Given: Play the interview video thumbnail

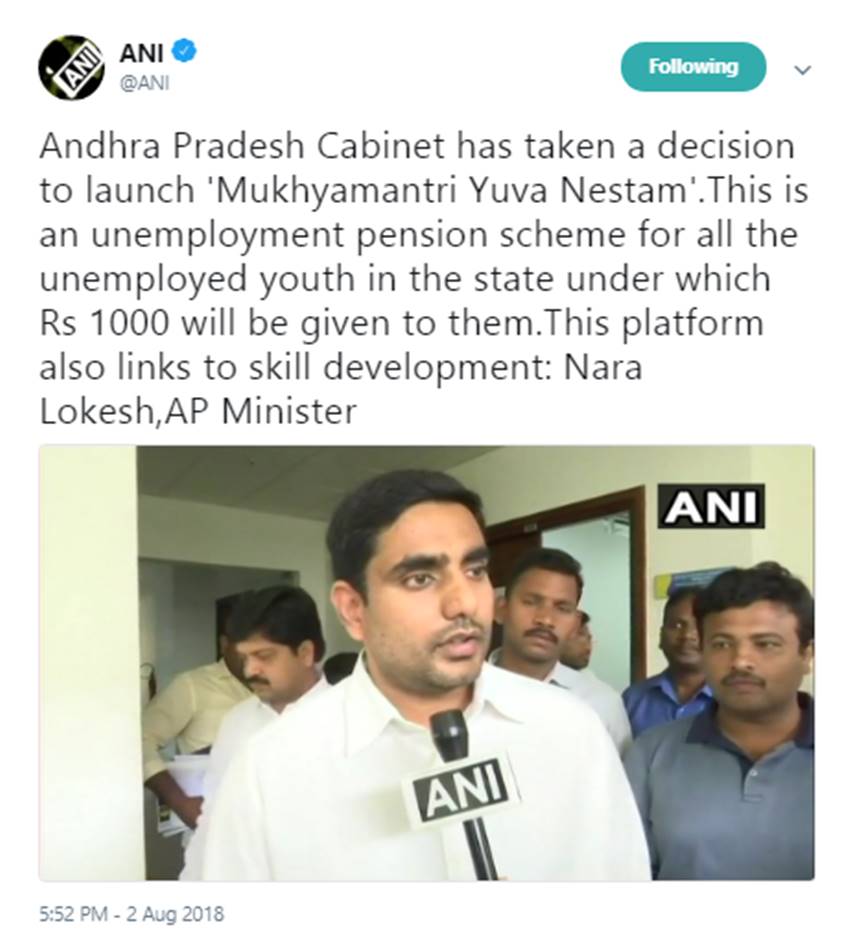Looking at the screenshot, I should (x=426, y=662).
